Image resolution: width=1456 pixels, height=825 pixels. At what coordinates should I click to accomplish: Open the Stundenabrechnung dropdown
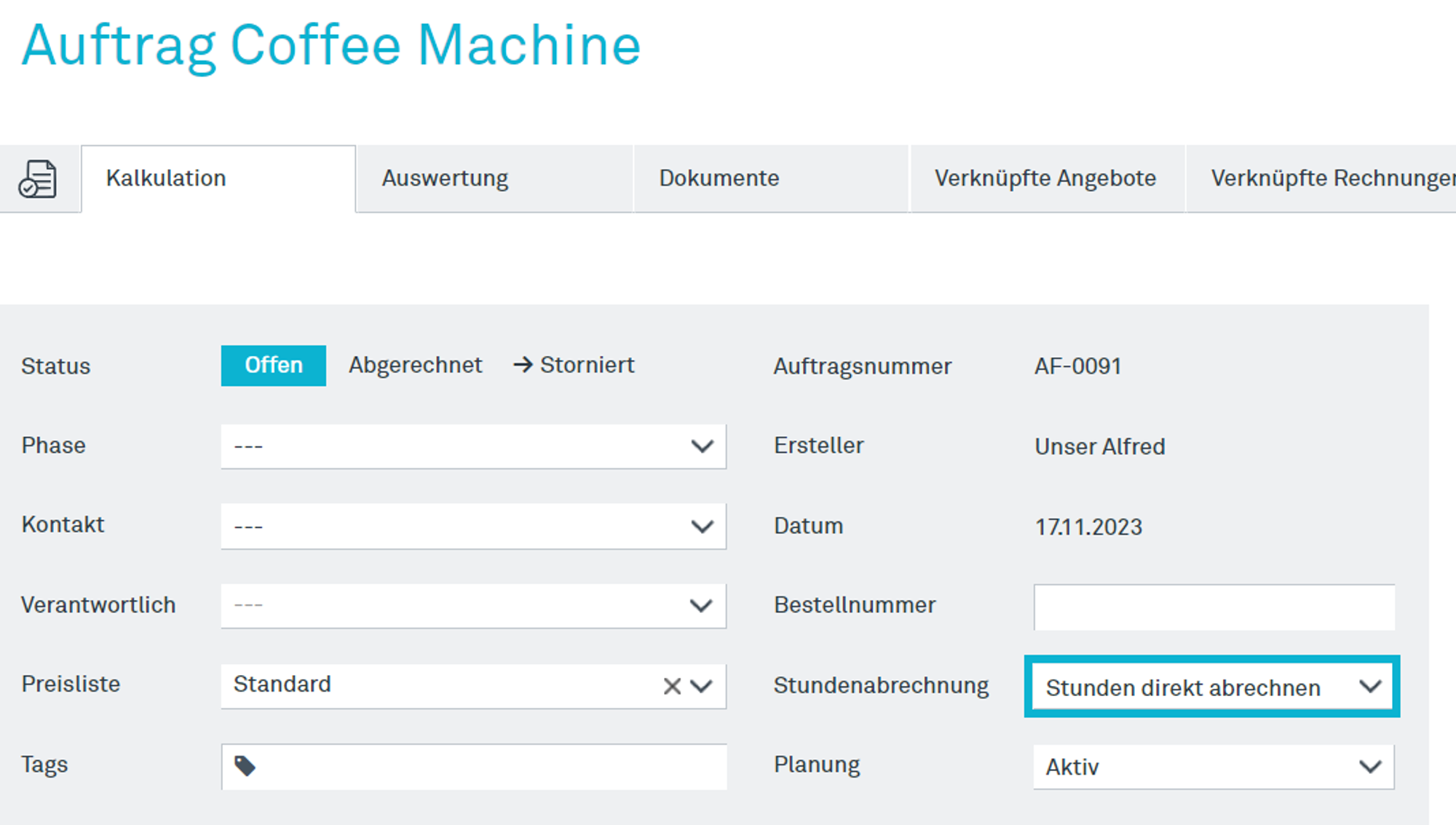point(1213,687)
